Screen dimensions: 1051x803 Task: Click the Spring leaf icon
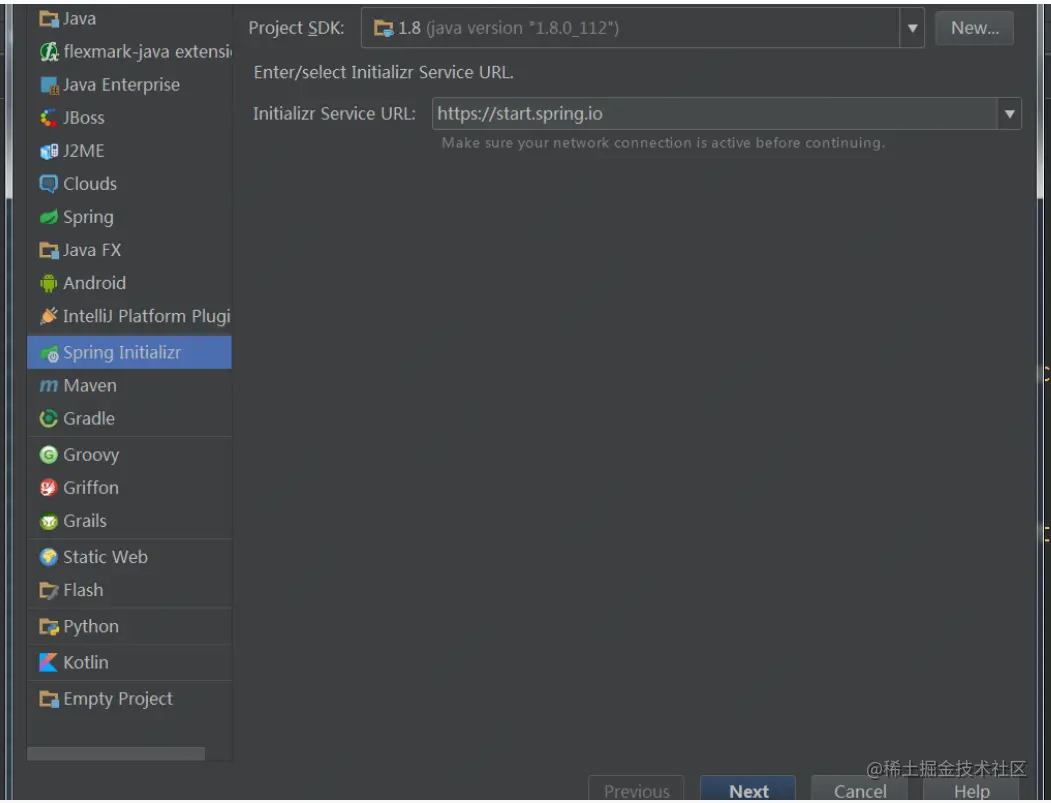[x=49, y=217]
